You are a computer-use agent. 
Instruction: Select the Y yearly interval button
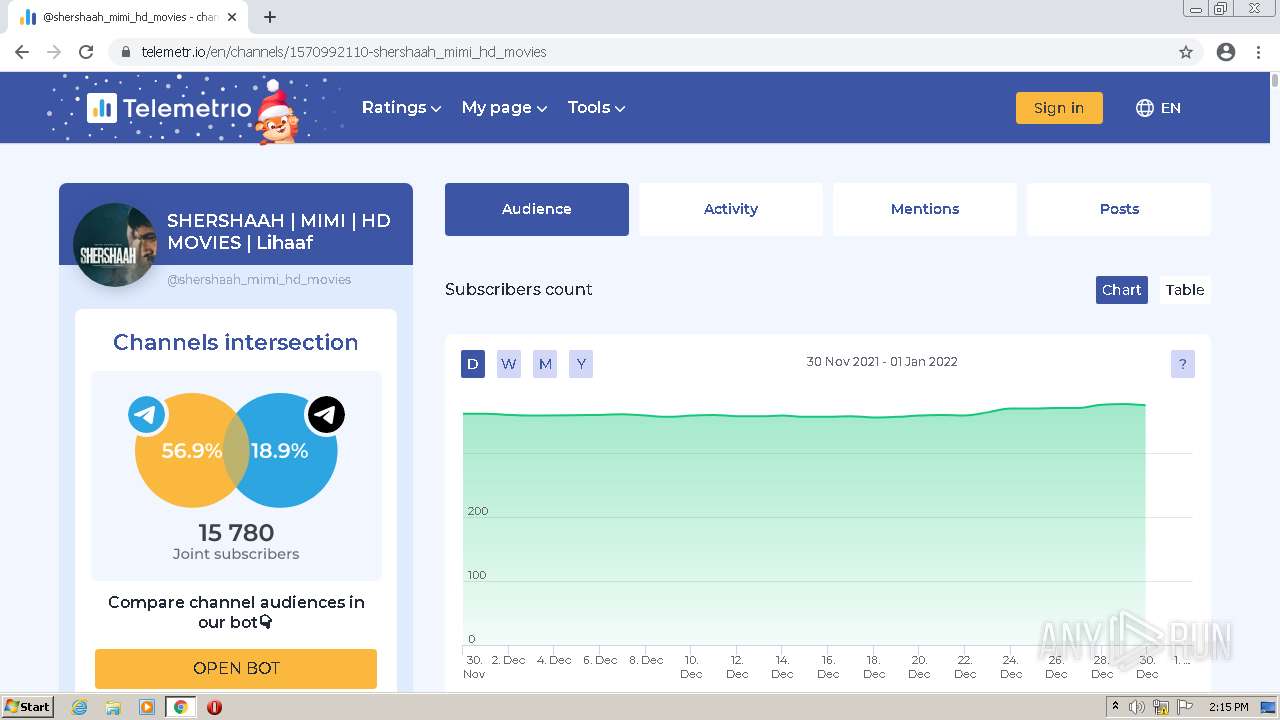tap(581, 364)
